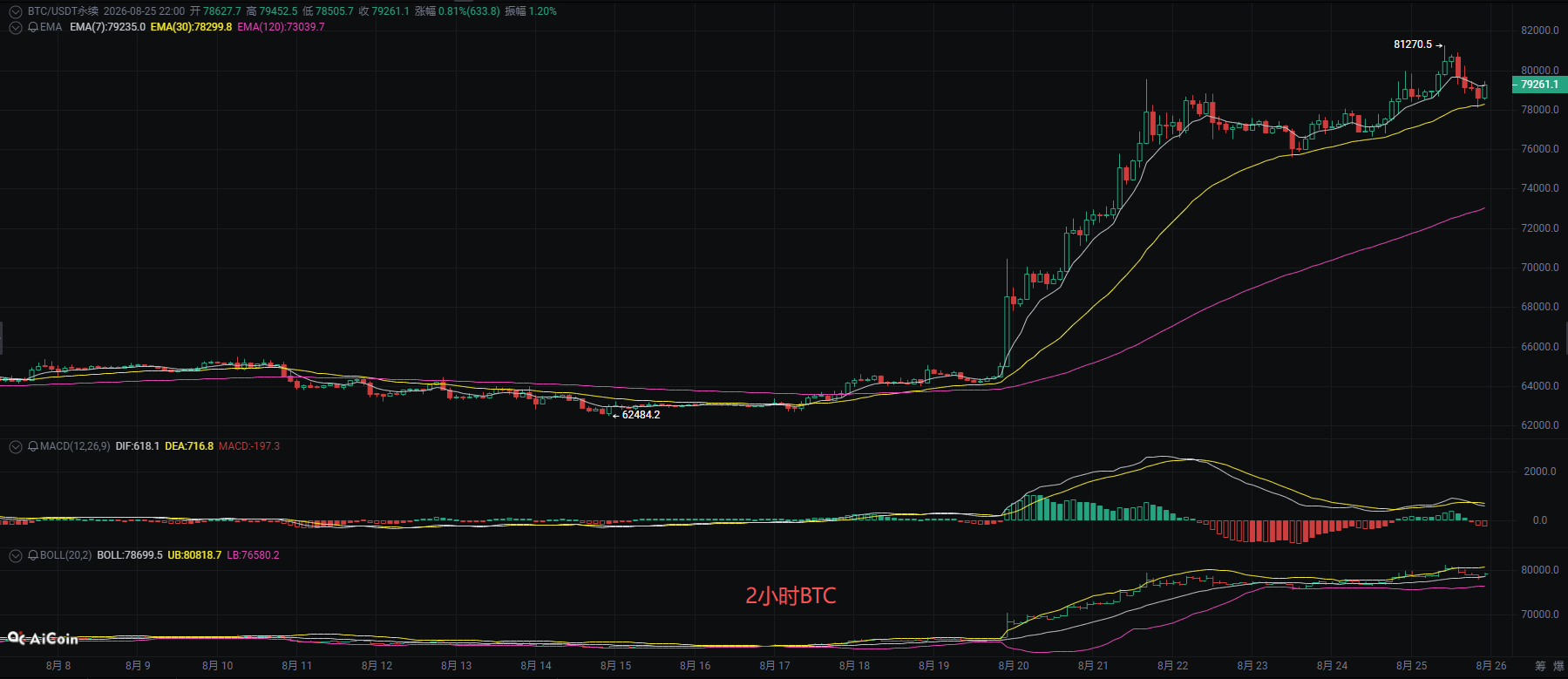Click the 82000.0 price axis label
This screenshot has width=1568, height=679.
click(1540, 31)
